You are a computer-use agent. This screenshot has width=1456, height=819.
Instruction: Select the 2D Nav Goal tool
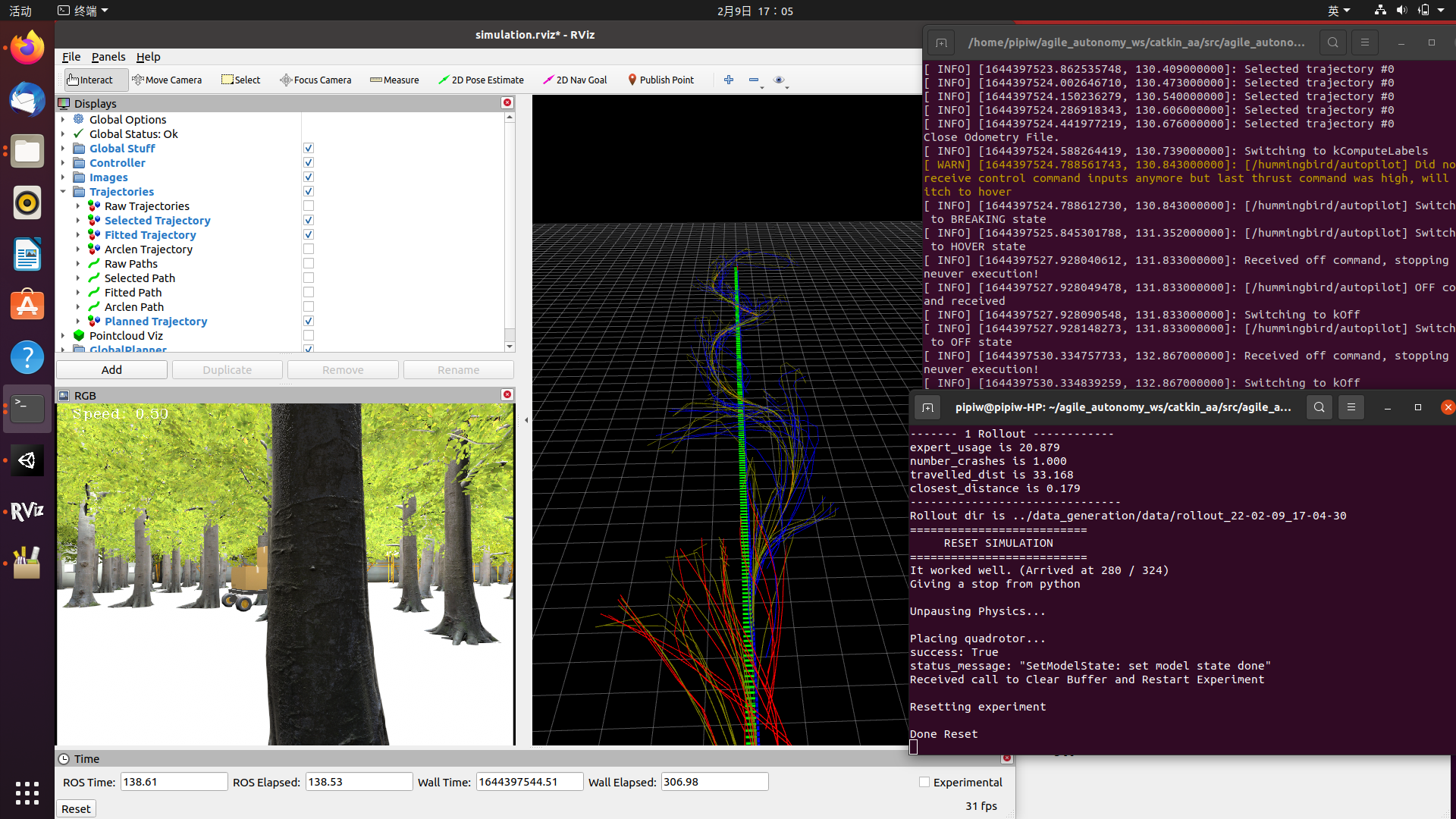click(x=575, y=80)
